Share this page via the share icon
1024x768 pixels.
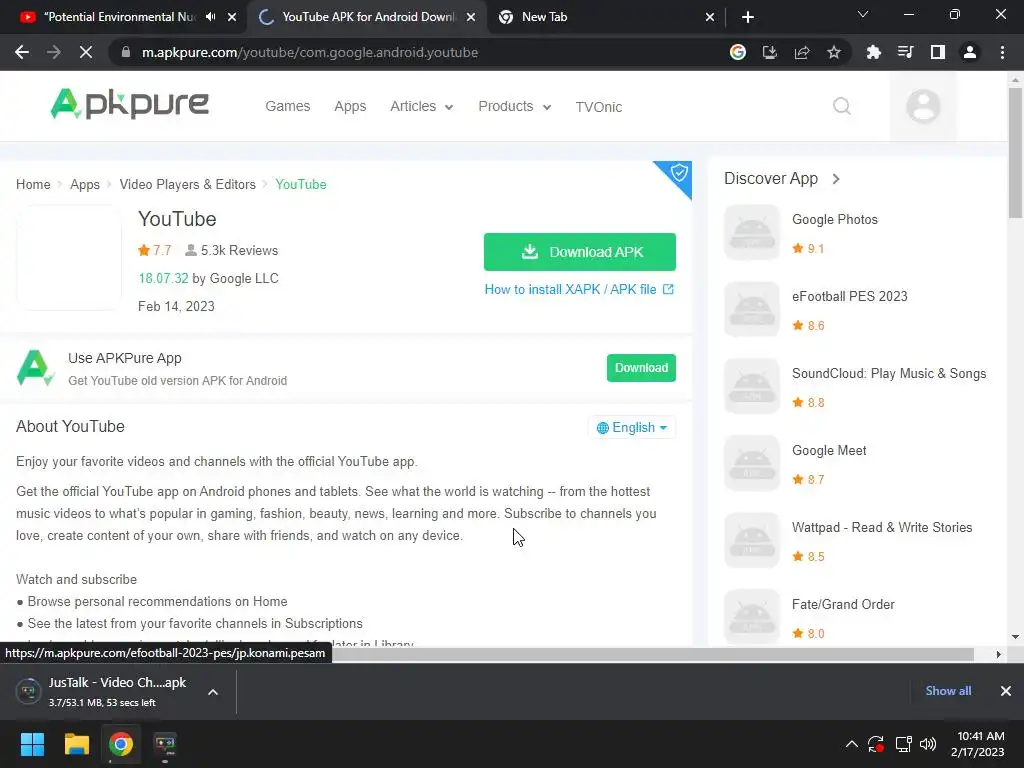[x=802, y=52]
